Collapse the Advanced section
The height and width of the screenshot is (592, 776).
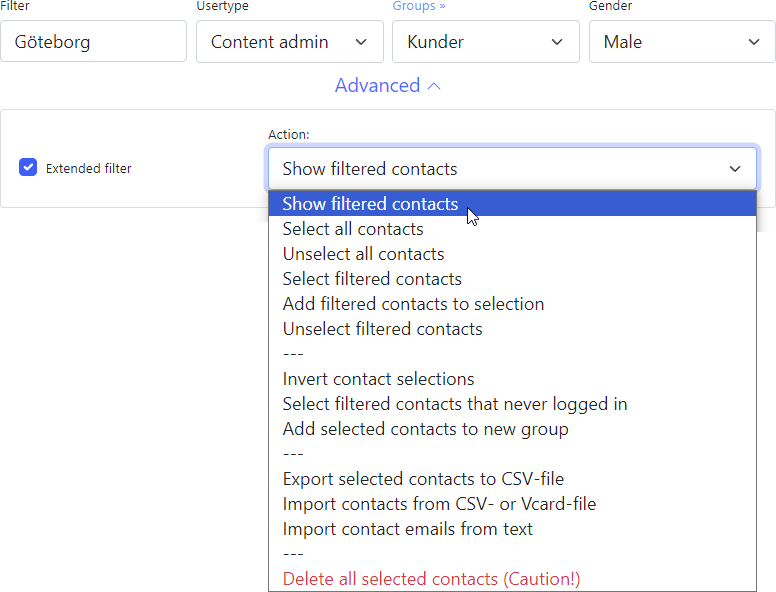pyautogui.click(x=388, y=86)
